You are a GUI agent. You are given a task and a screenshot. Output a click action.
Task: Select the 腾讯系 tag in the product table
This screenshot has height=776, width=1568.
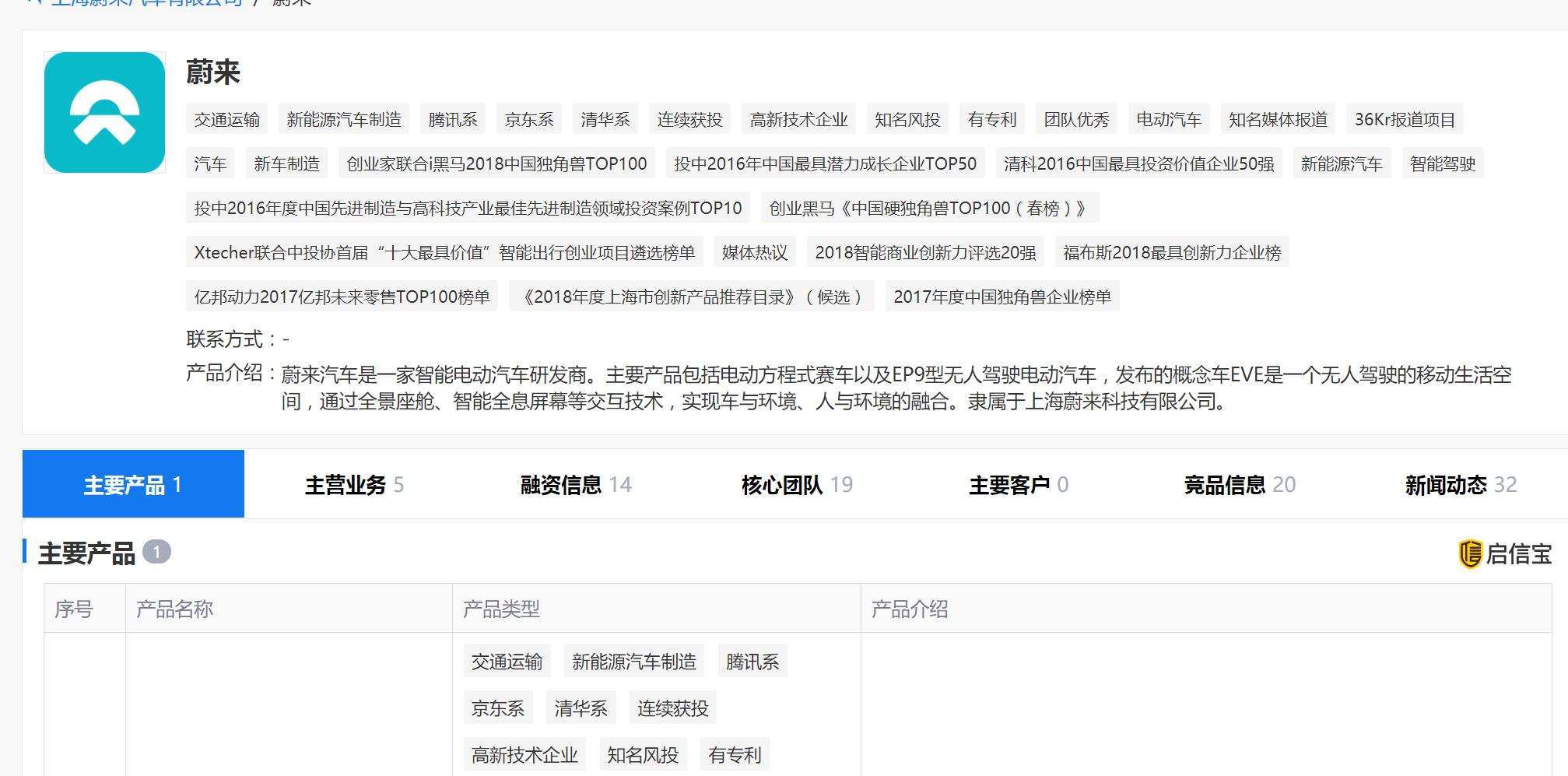752,662
